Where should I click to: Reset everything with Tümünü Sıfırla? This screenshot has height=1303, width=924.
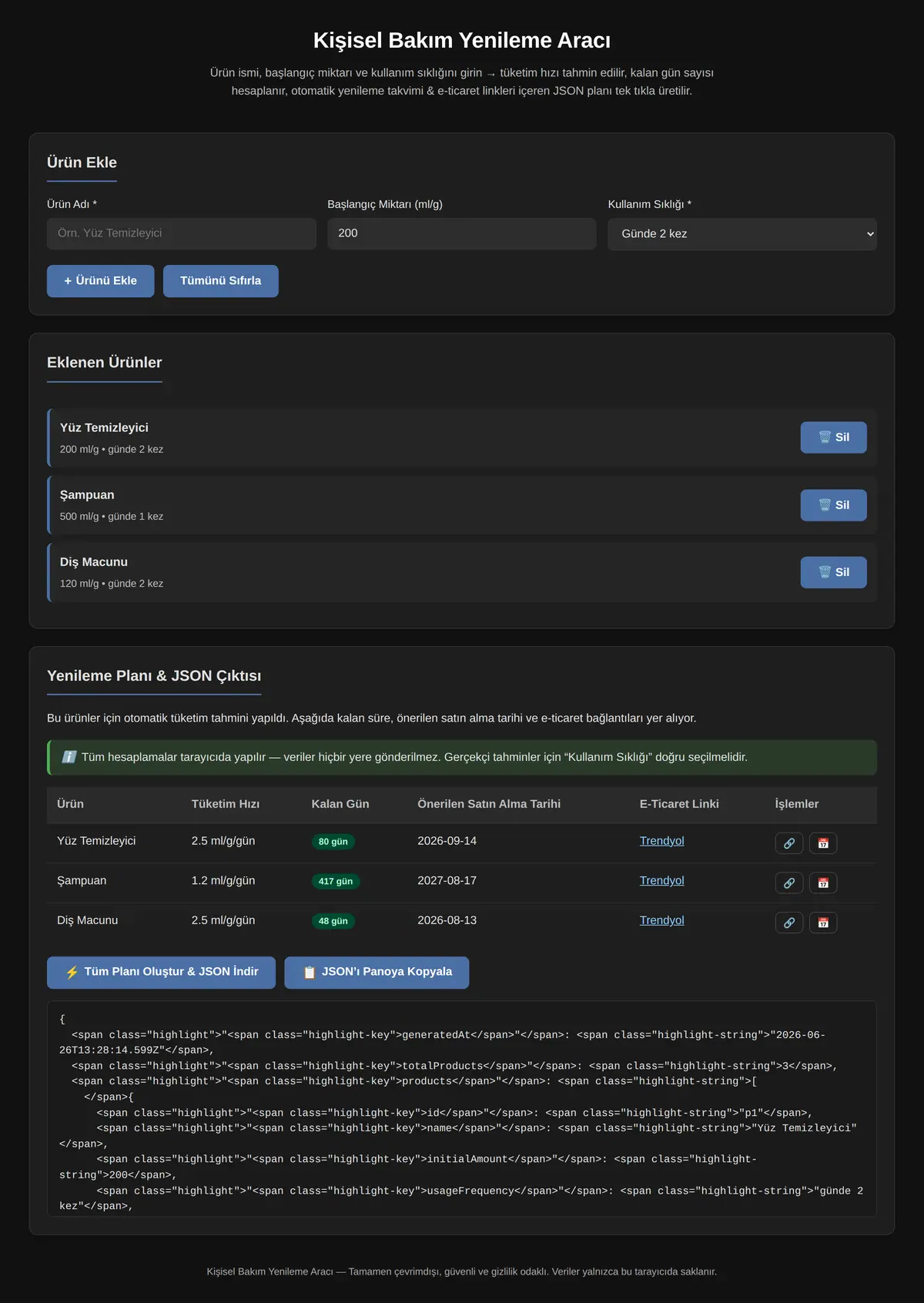tap(221, 281)
